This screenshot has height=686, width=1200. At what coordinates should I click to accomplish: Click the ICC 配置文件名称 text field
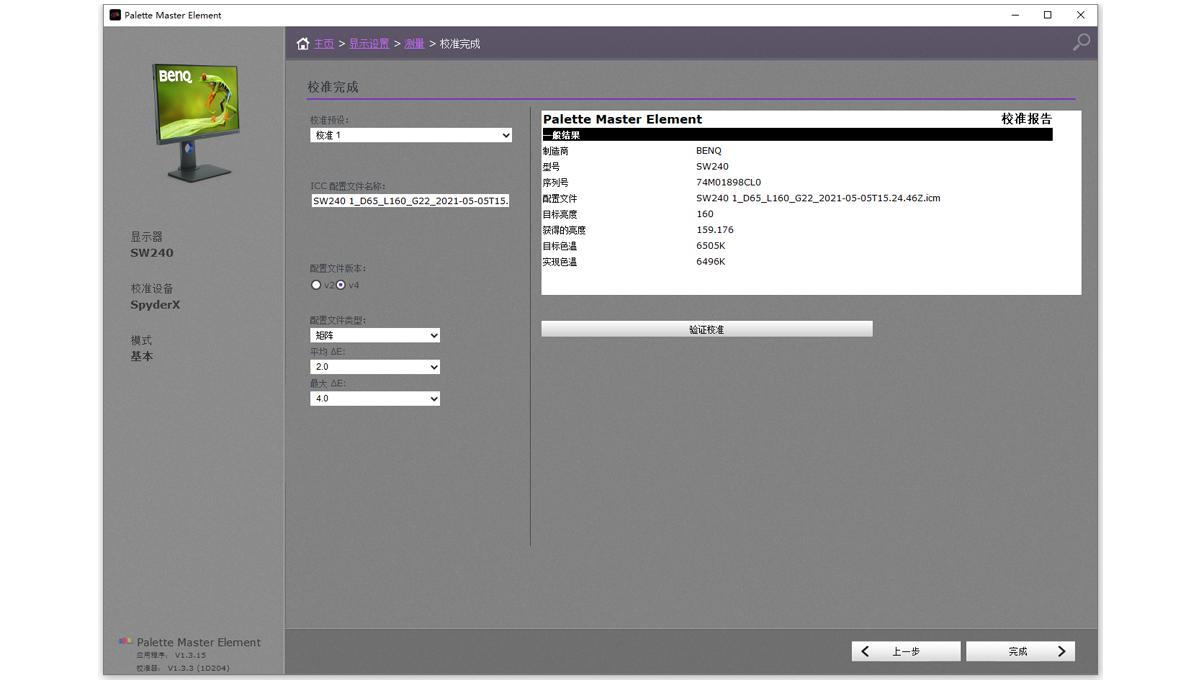(x=410, y=201)
